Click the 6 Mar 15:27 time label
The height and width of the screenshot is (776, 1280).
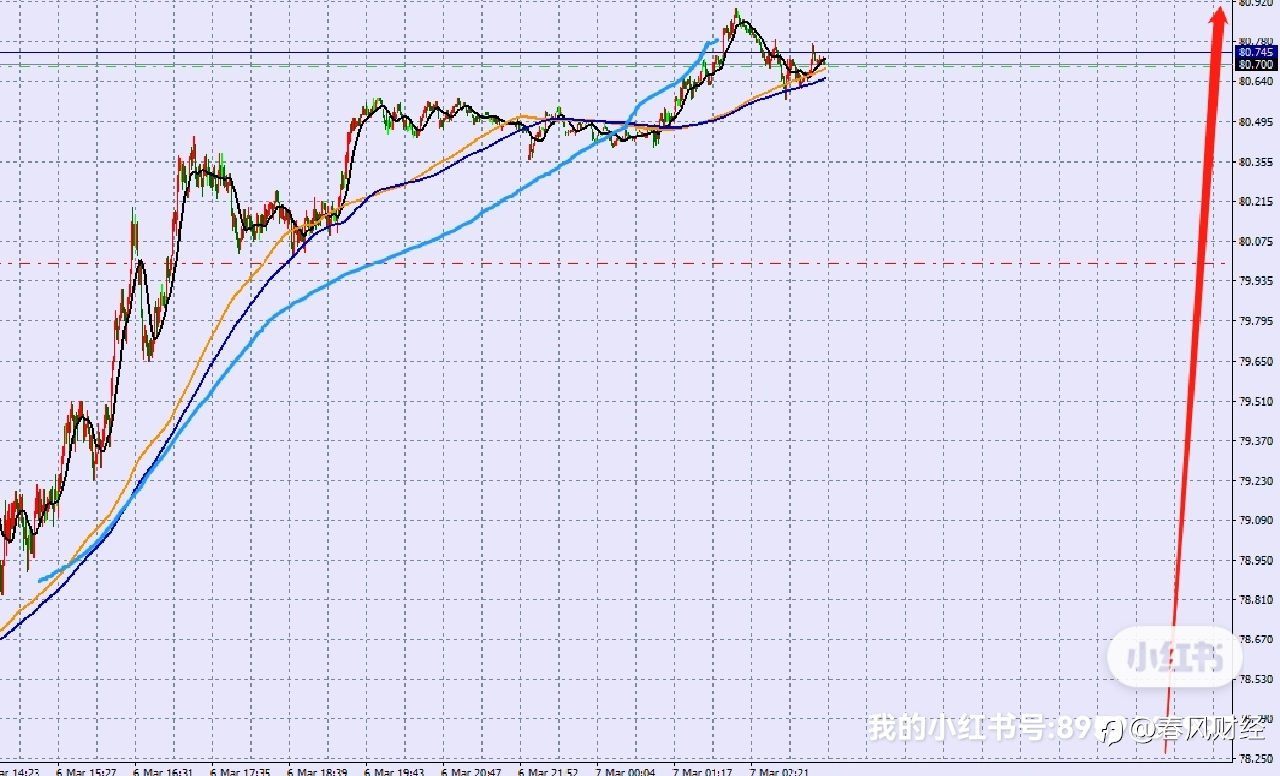[87, 771]
